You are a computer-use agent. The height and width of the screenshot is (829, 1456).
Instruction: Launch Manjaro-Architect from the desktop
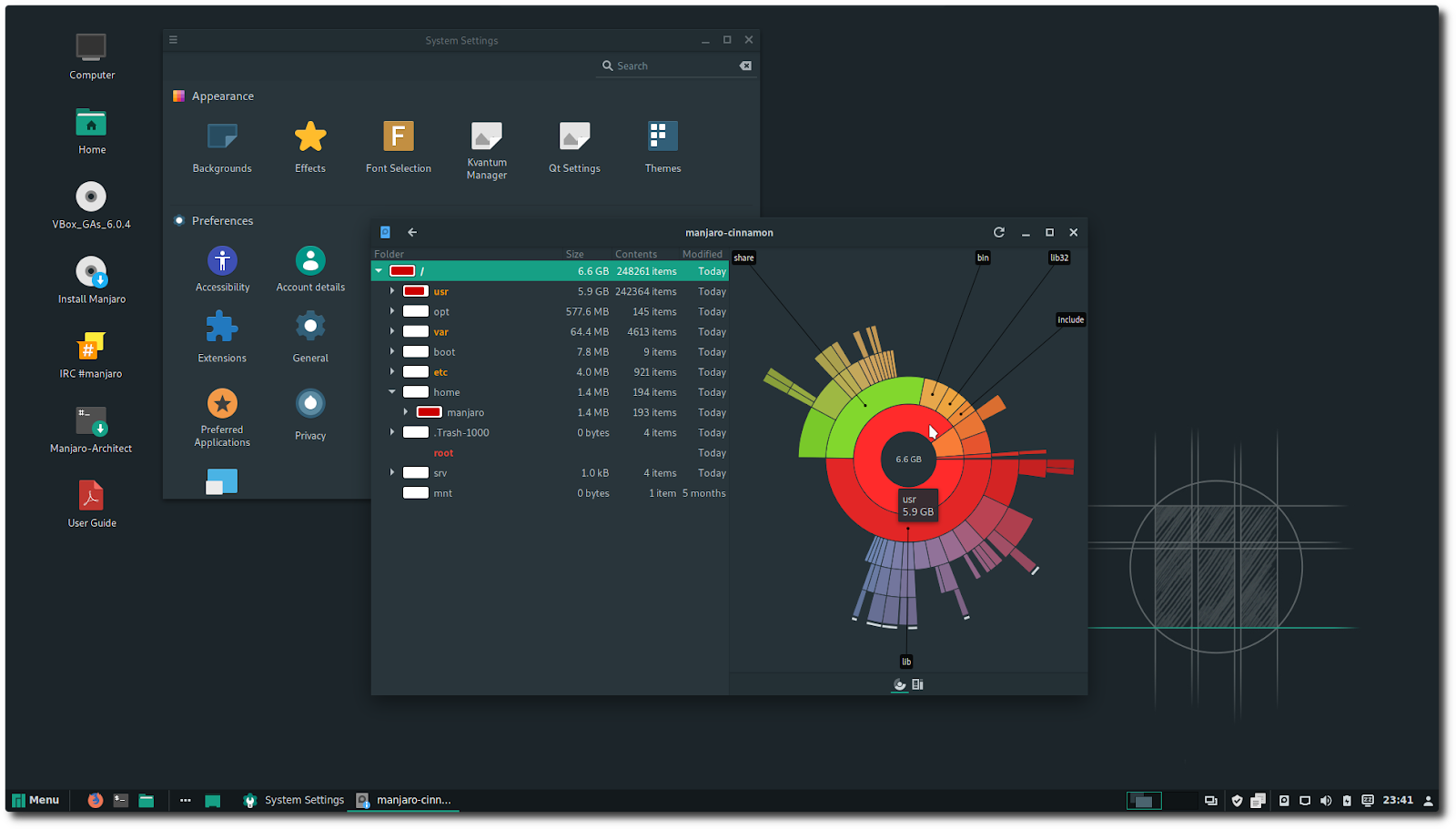(91, 430)
